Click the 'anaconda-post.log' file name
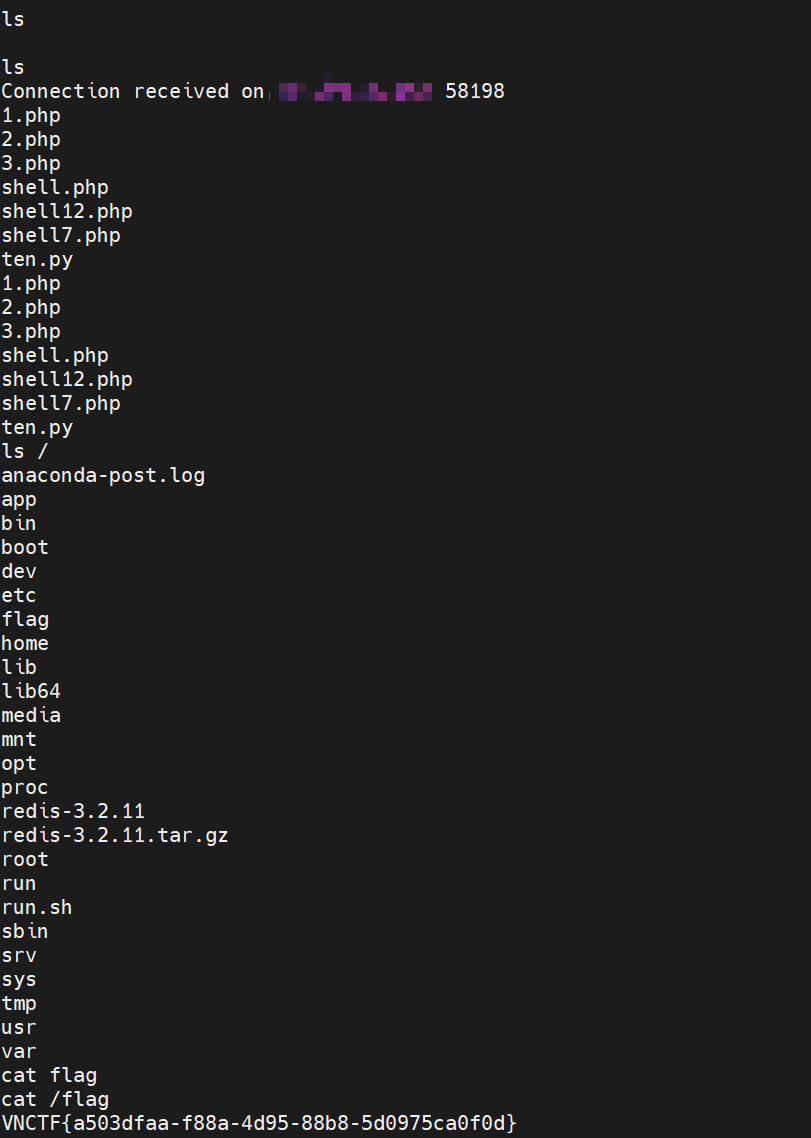The width and height of the screenshot is (811, 1138). (x=103, y=476)
